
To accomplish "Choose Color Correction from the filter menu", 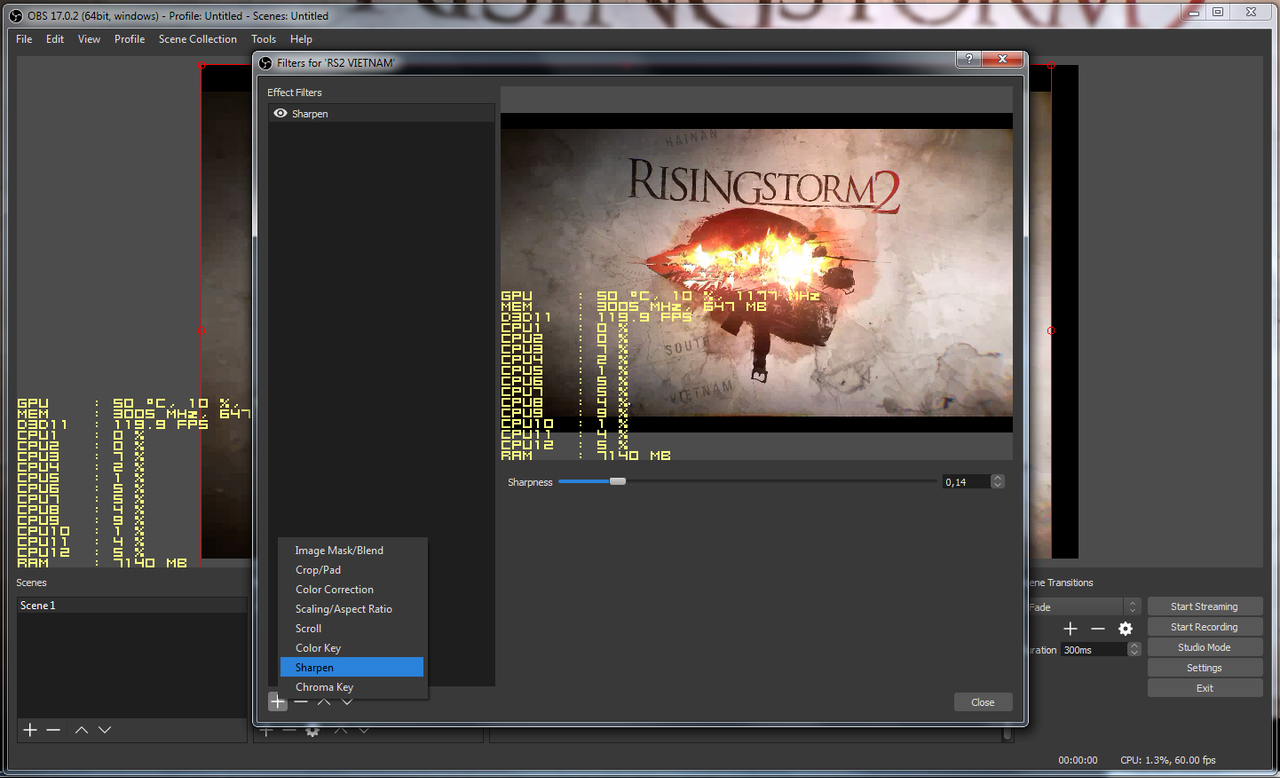I will click(x=352, y=590).
